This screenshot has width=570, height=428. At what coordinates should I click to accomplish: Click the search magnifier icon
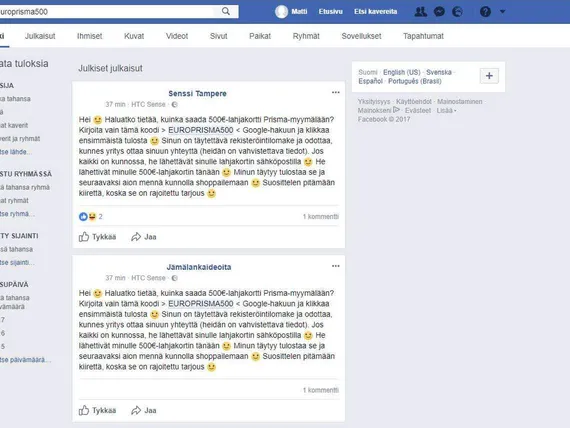tap(226, 11)
